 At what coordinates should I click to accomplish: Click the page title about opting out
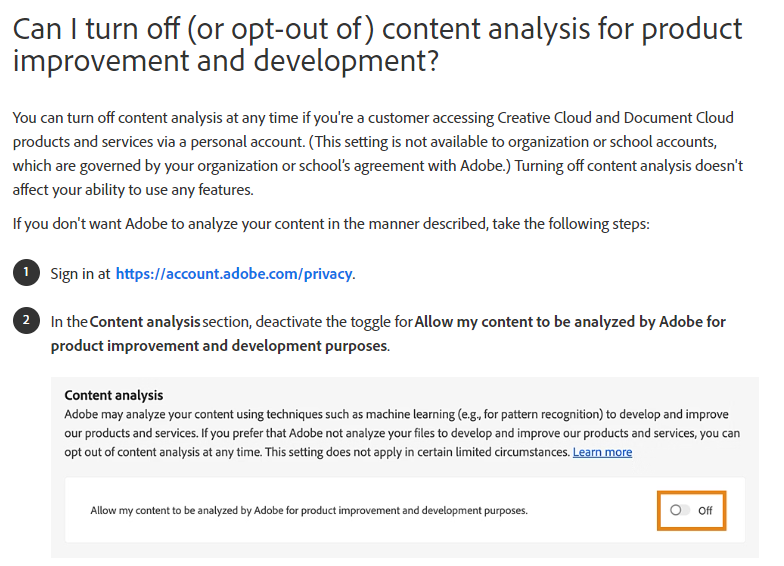tap(378, 45)
